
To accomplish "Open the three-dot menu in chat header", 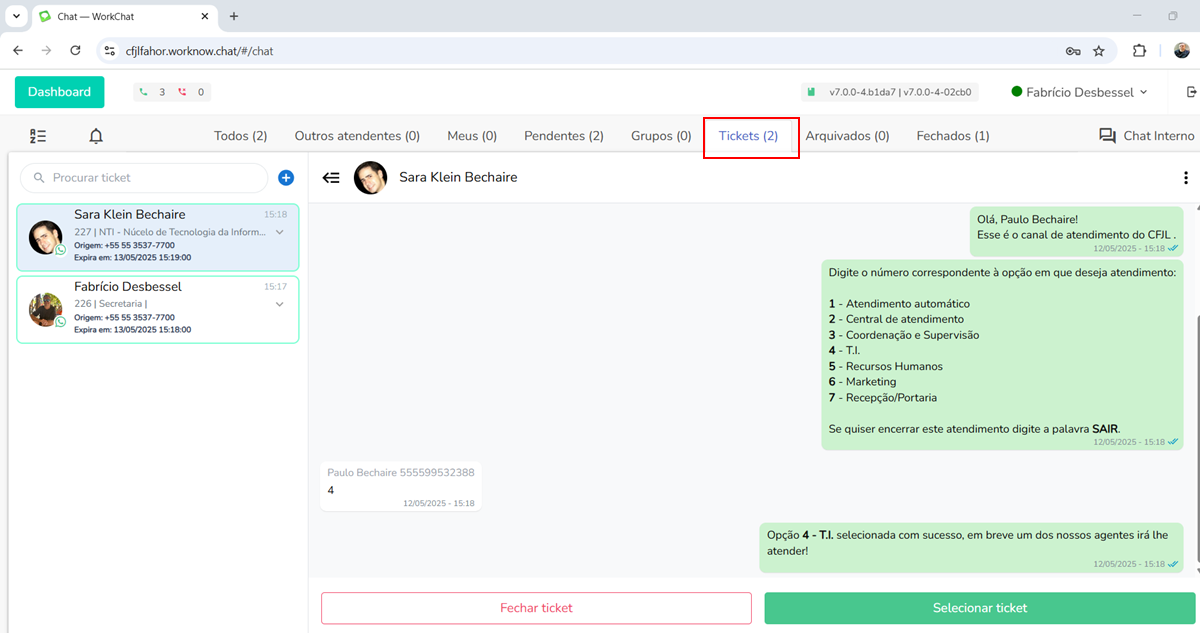I will coord(1186,178).
